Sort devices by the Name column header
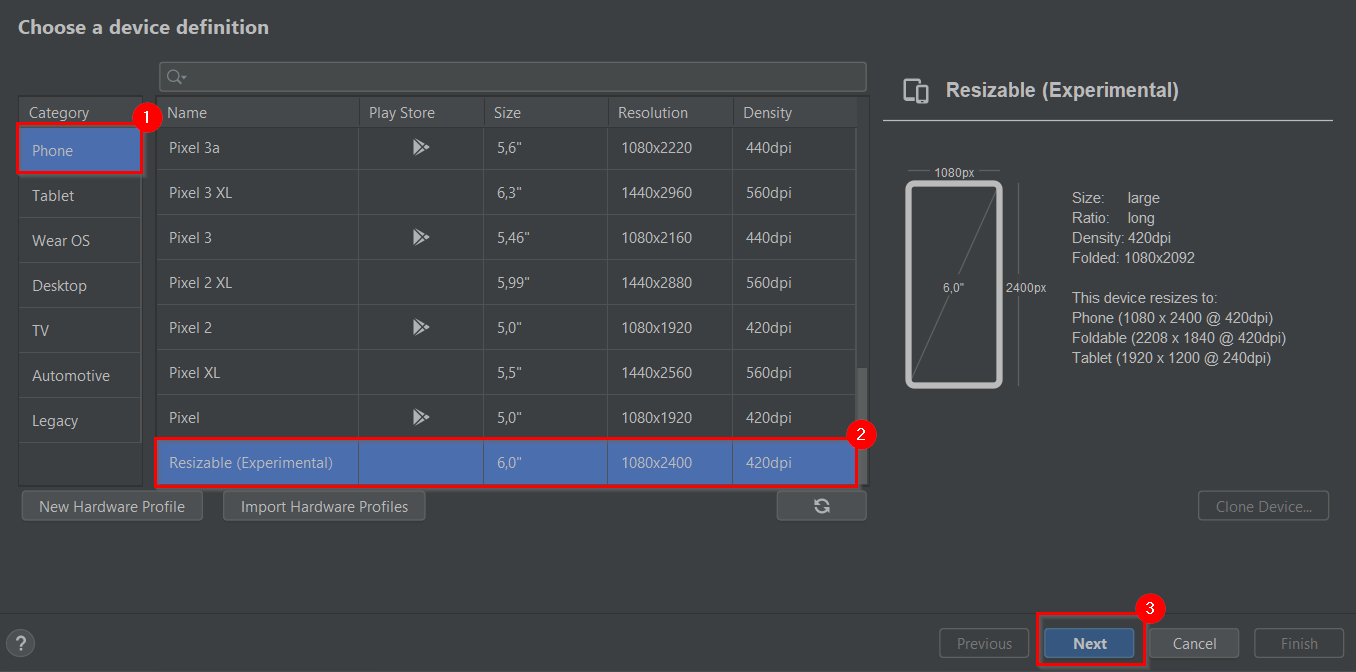The width and height of the screenshot is (1356, 672). pyautogui.click(x=258, y=113)
